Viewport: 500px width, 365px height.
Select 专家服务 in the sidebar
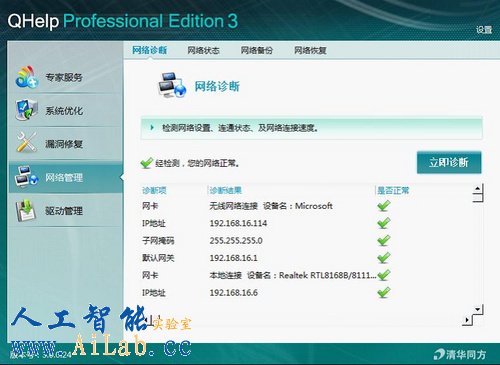pos(65,77)
